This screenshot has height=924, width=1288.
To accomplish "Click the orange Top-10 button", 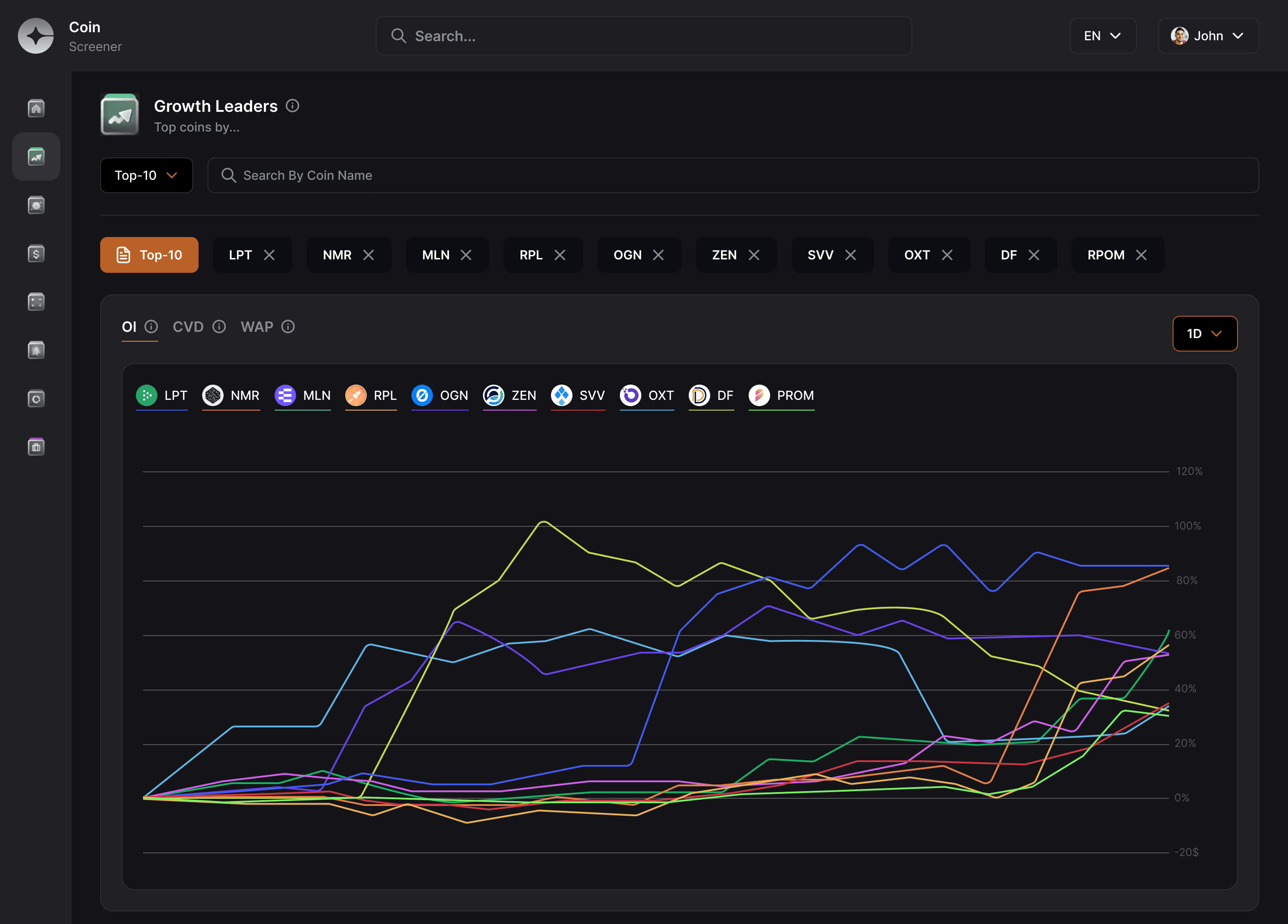I will [149, 255].
